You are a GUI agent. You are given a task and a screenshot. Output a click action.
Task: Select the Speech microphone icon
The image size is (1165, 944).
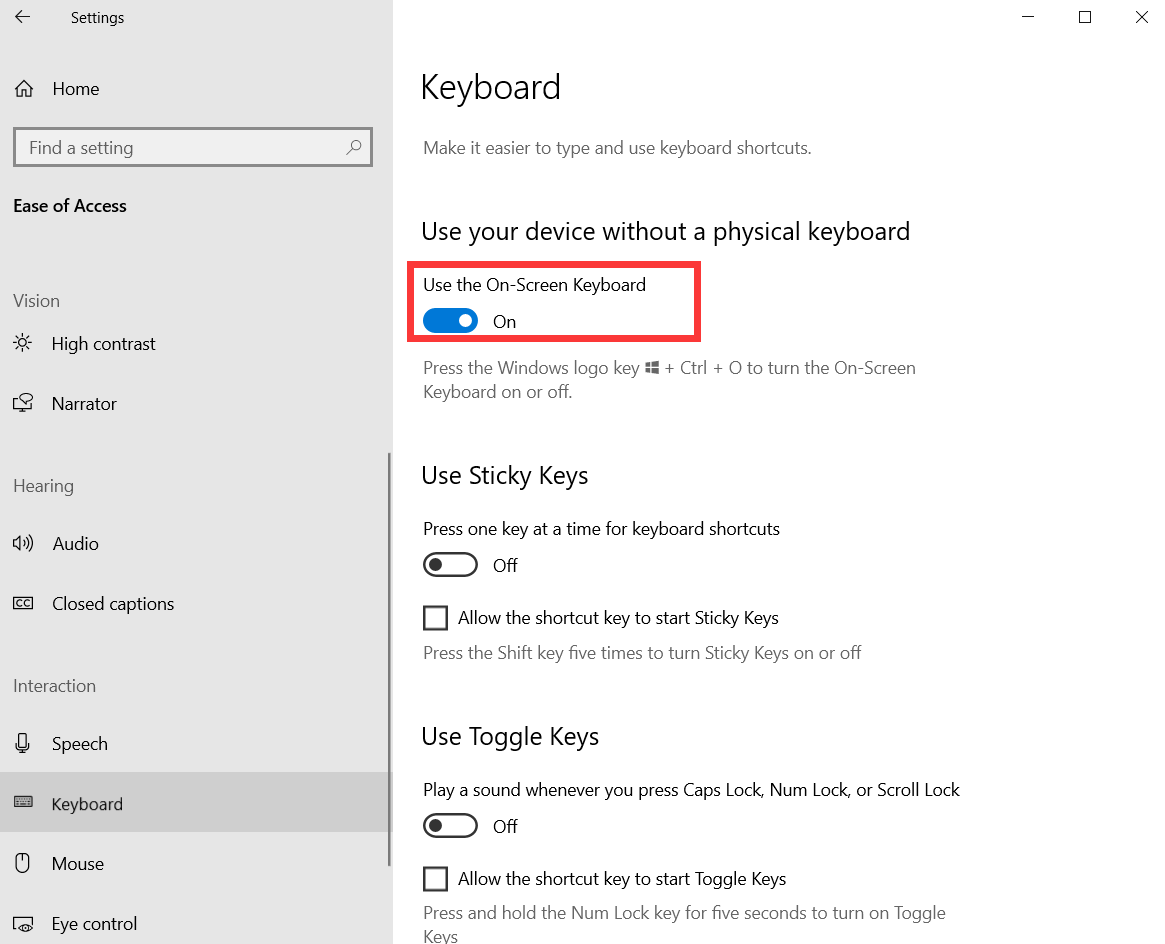pos(22,743)
